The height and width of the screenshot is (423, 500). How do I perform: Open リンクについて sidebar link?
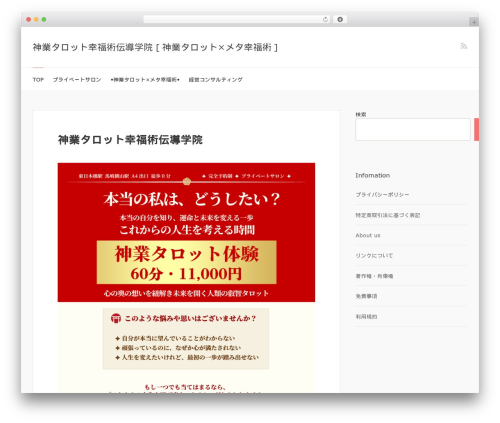click(374, 256)
